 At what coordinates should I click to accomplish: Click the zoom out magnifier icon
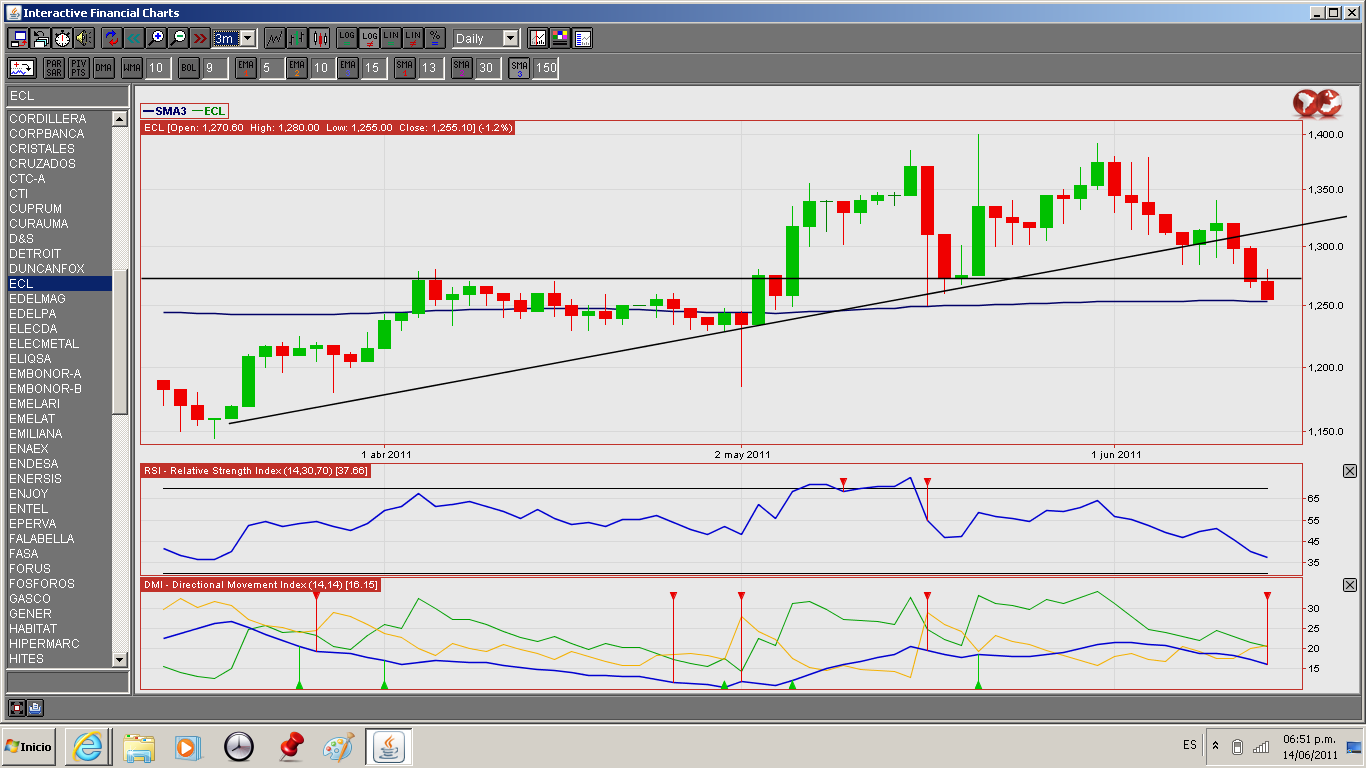[x=178, y=38]
